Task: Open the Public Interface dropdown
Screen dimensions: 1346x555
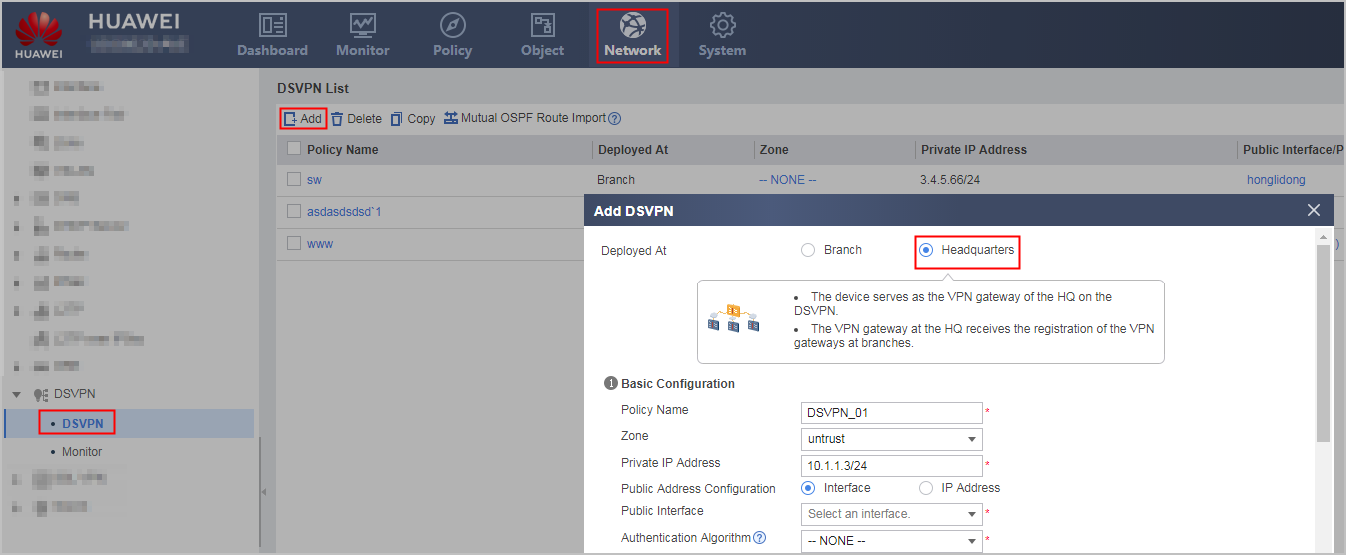Action: point(892,514)
